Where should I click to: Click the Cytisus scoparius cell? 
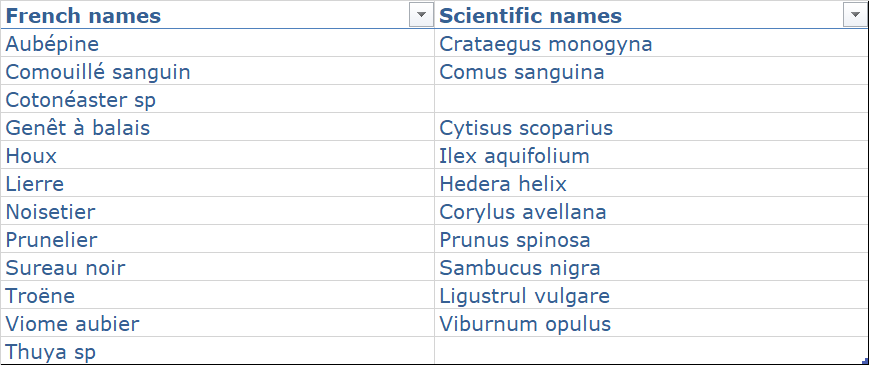tap(652, 127)
